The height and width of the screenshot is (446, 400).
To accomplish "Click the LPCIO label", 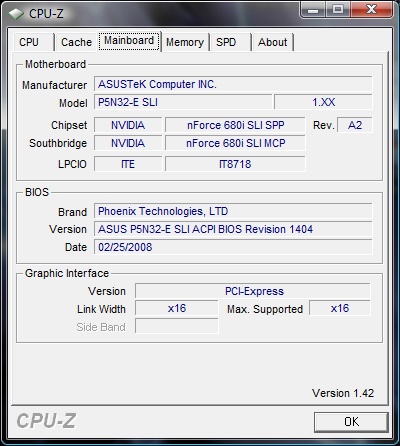I will tap(72, 164).
